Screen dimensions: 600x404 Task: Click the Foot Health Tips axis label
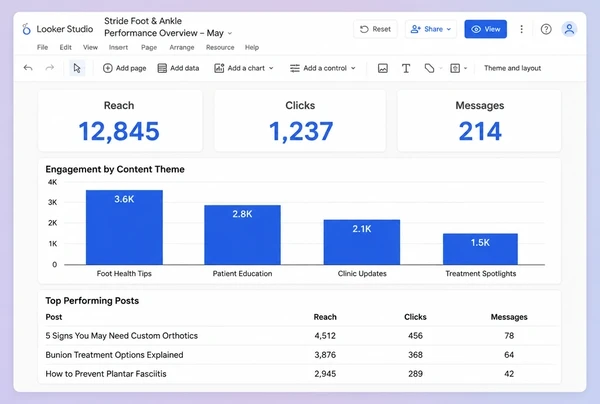pyautogui.click(x=124, y=274)
